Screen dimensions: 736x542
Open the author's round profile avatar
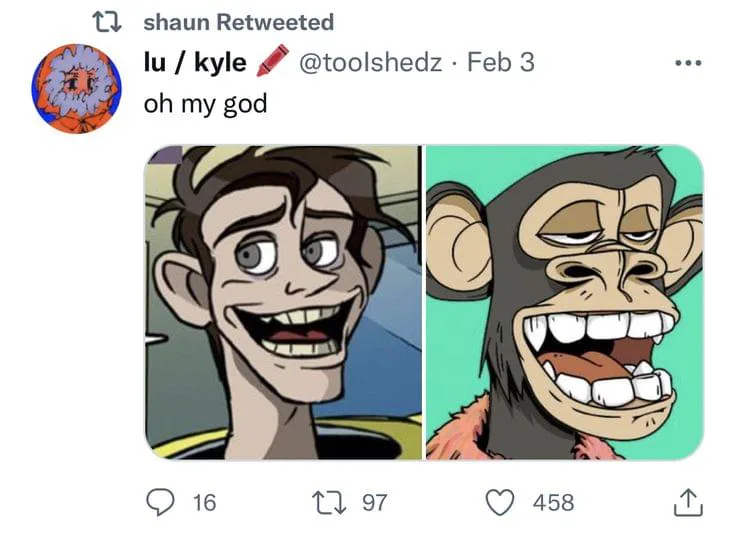tap(76, 88)
